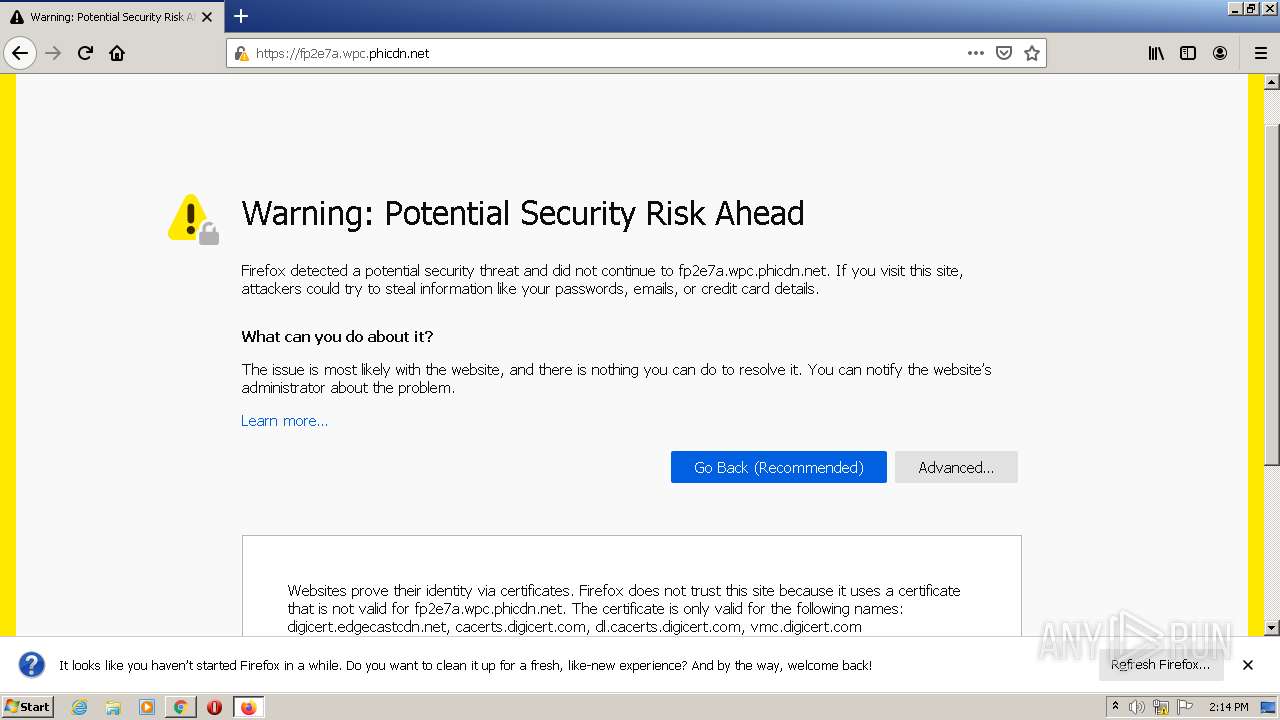Open the Learn more… link
Image resolution: width=1280 pixels, height=720 pixels.
pos(284,421)
